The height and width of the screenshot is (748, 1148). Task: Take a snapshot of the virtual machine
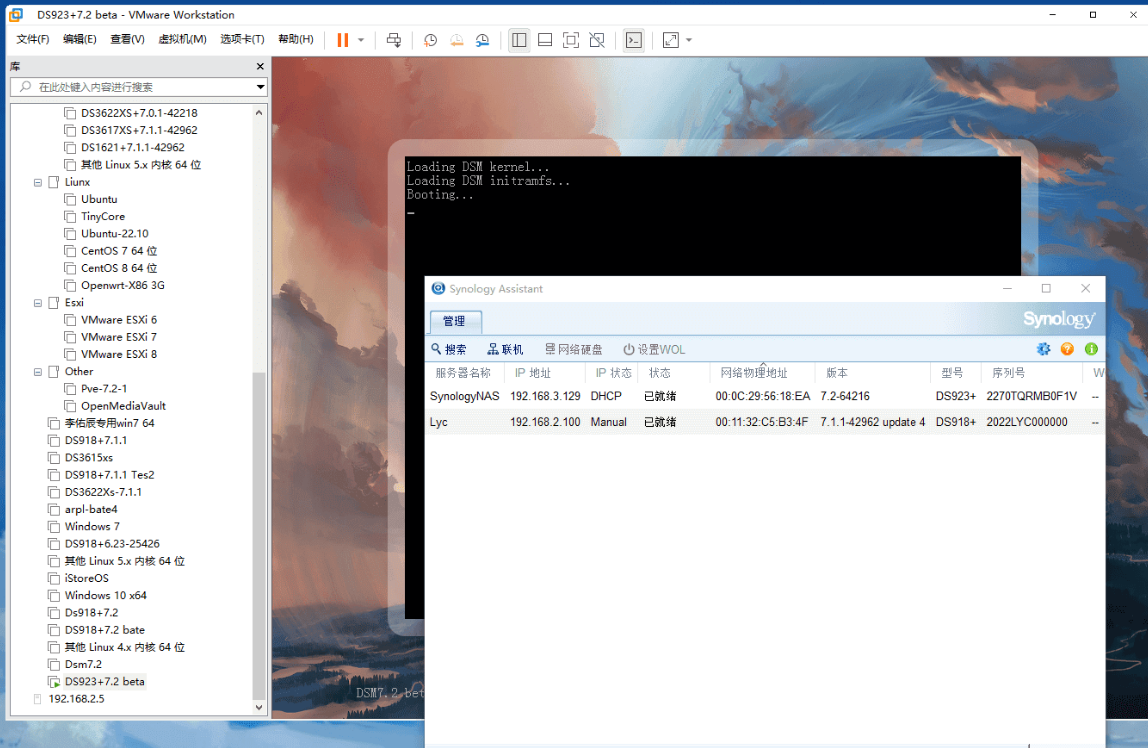pyautogui.click(x=430, y=40)
